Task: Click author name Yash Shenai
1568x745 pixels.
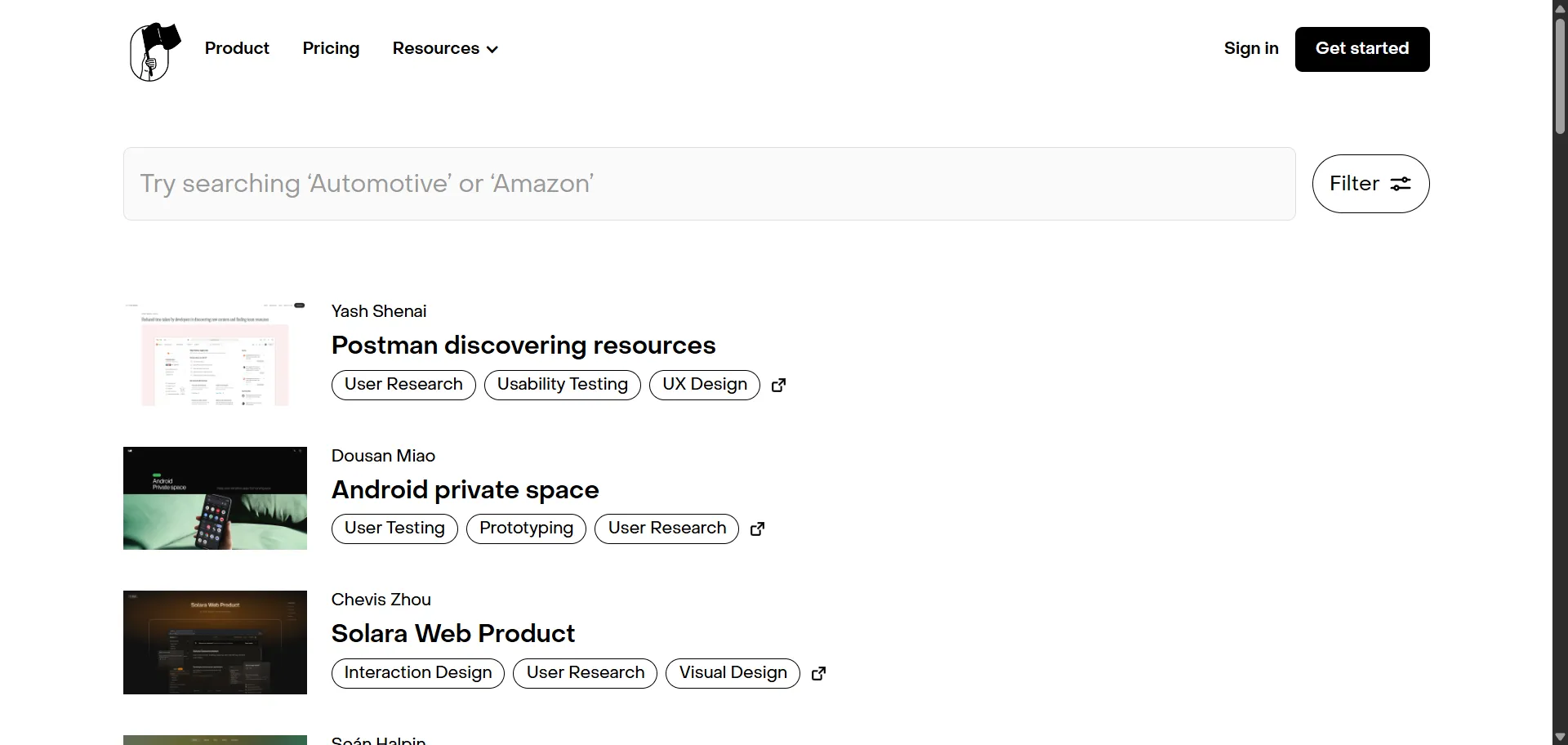Action: pyautogui.click(x=379, y=311)
